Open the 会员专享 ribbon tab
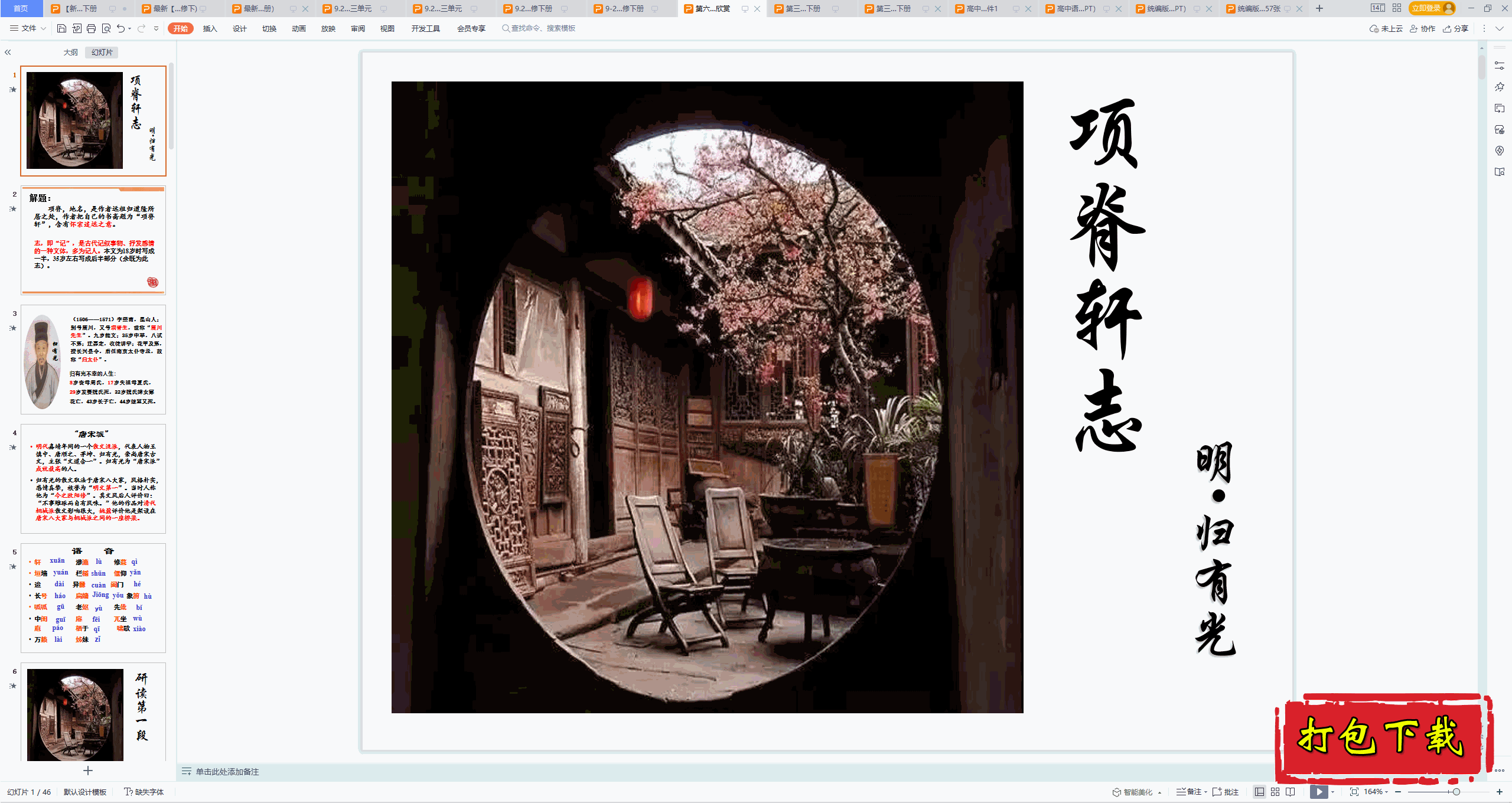The width and height of the screenshot is (1512, 803). pyautogui.click(x=471, y=28)
